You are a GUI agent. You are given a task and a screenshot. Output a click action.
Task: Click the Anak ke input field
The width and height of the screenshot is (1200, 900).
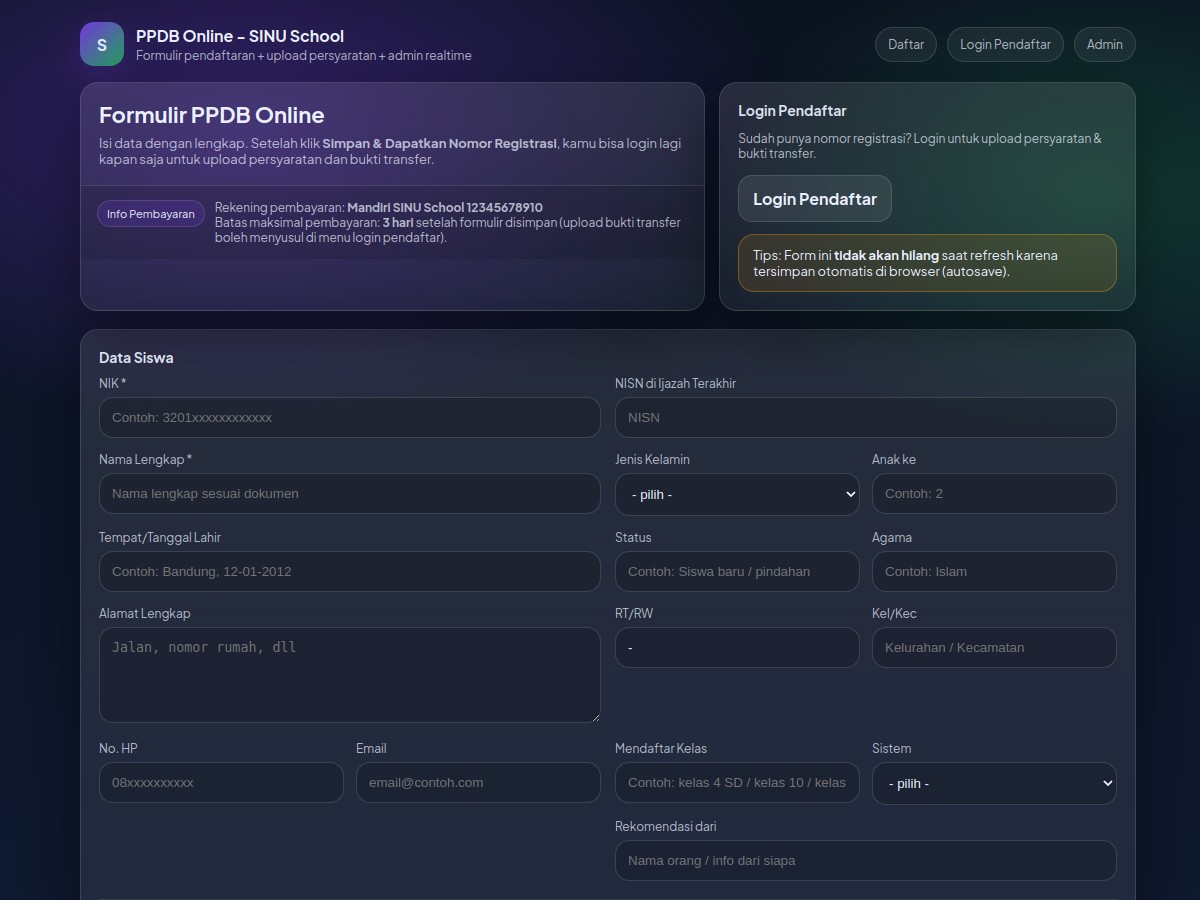point(994,493)
